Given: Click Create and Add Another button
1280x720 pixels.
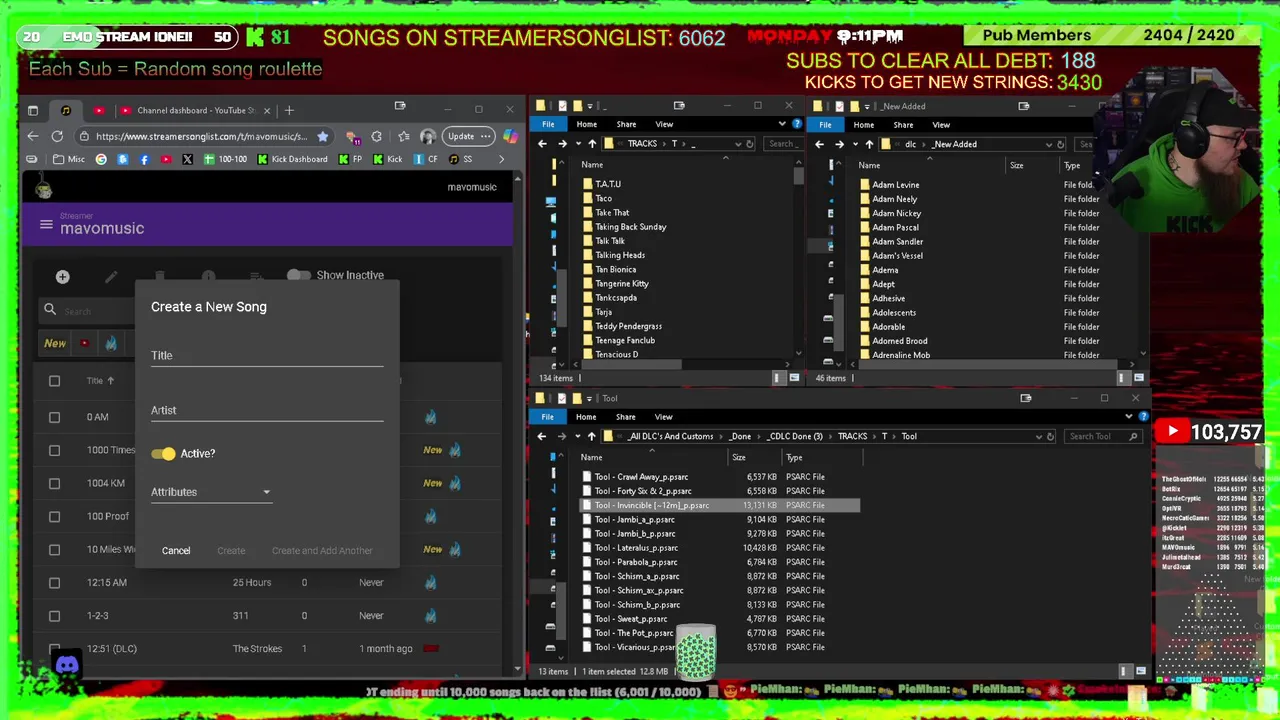Looking at the screenshot, I should (x=322, y=550).
